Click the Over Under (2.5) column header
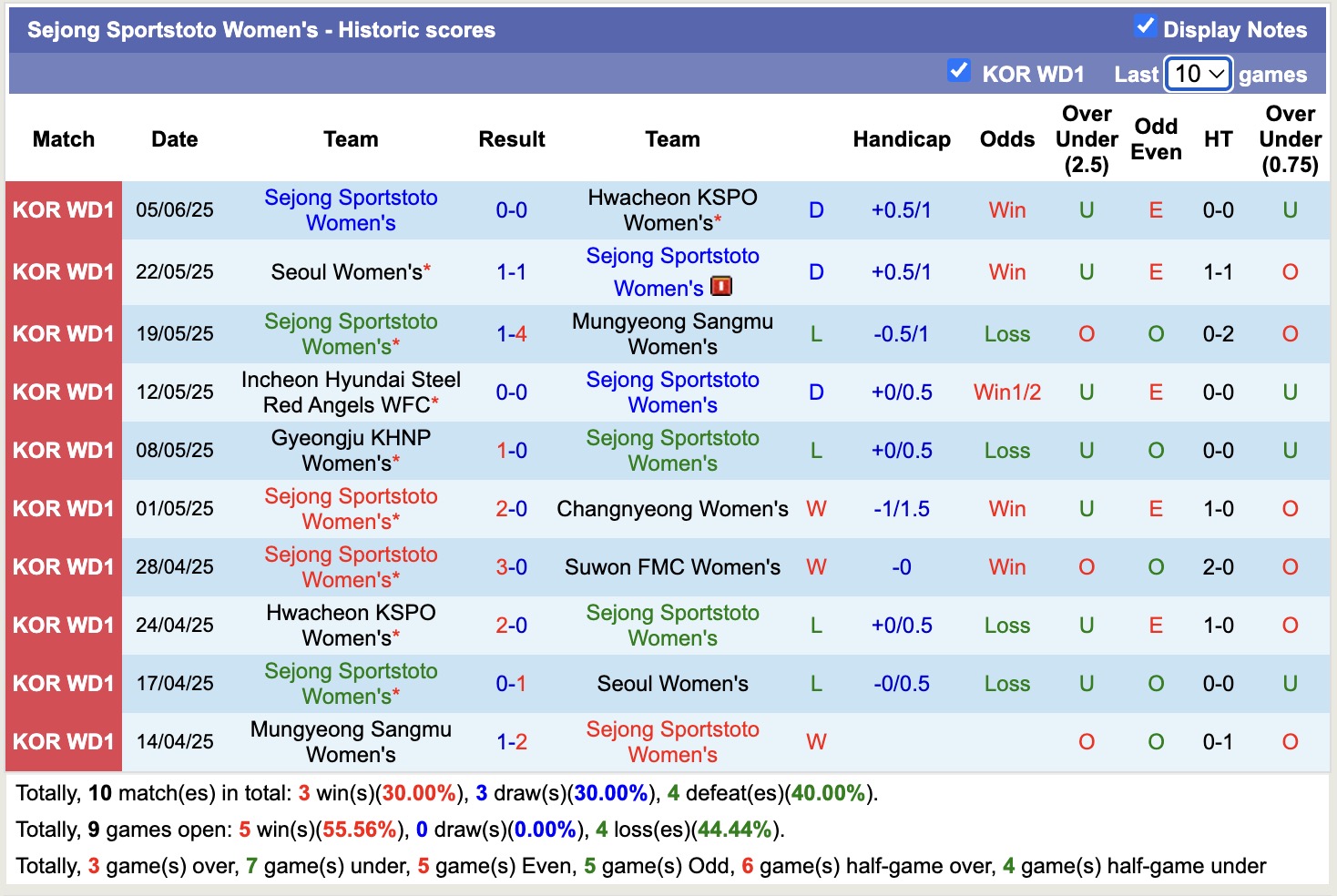The height and width of the screenshot is (896, 1337). pyautogui.click(x=1086, y=139)
